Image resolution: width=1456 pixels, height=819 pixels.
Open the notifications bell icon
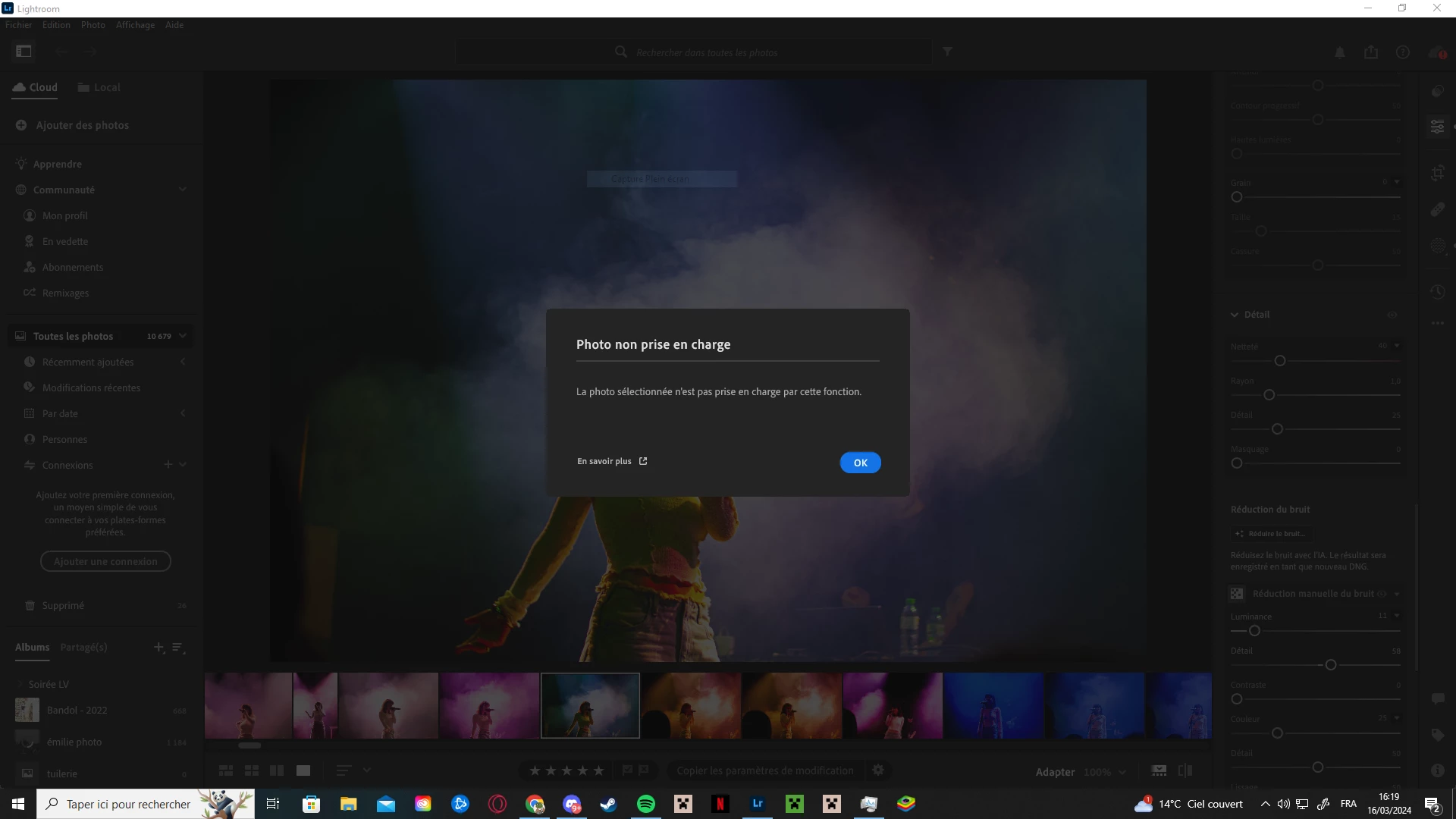1340,52
